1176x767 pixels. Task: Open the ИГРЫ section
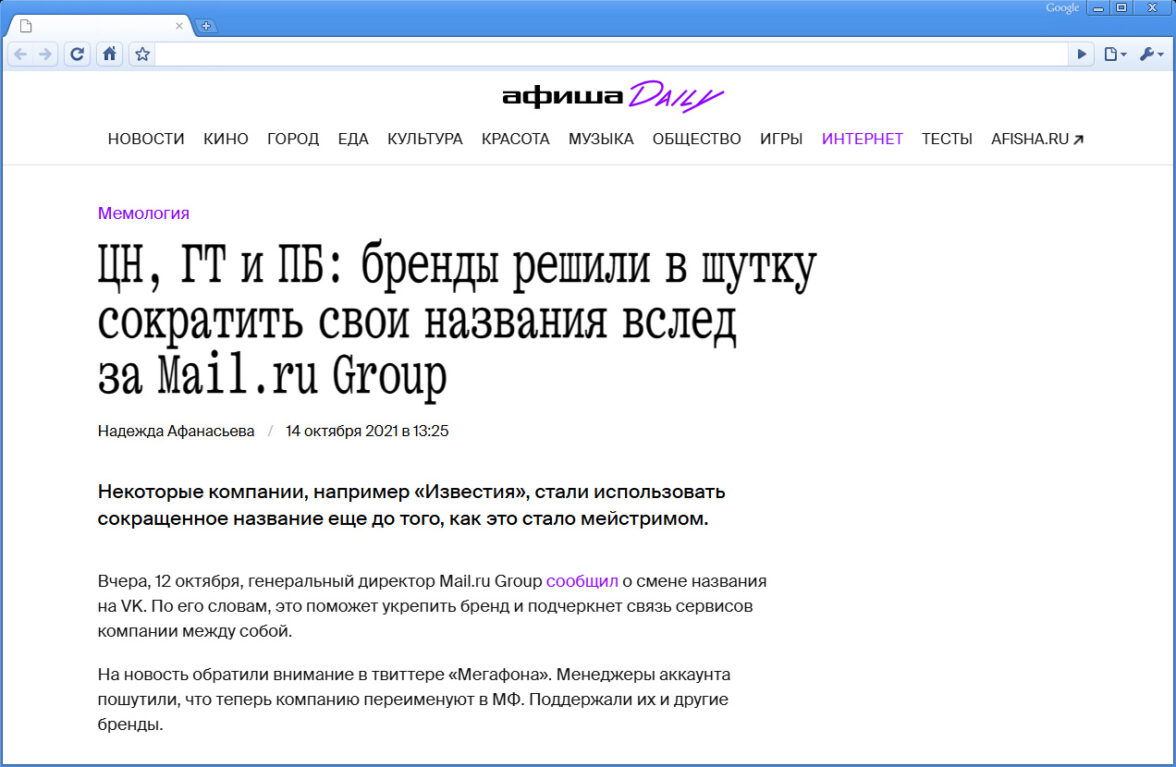coord(781,139)
